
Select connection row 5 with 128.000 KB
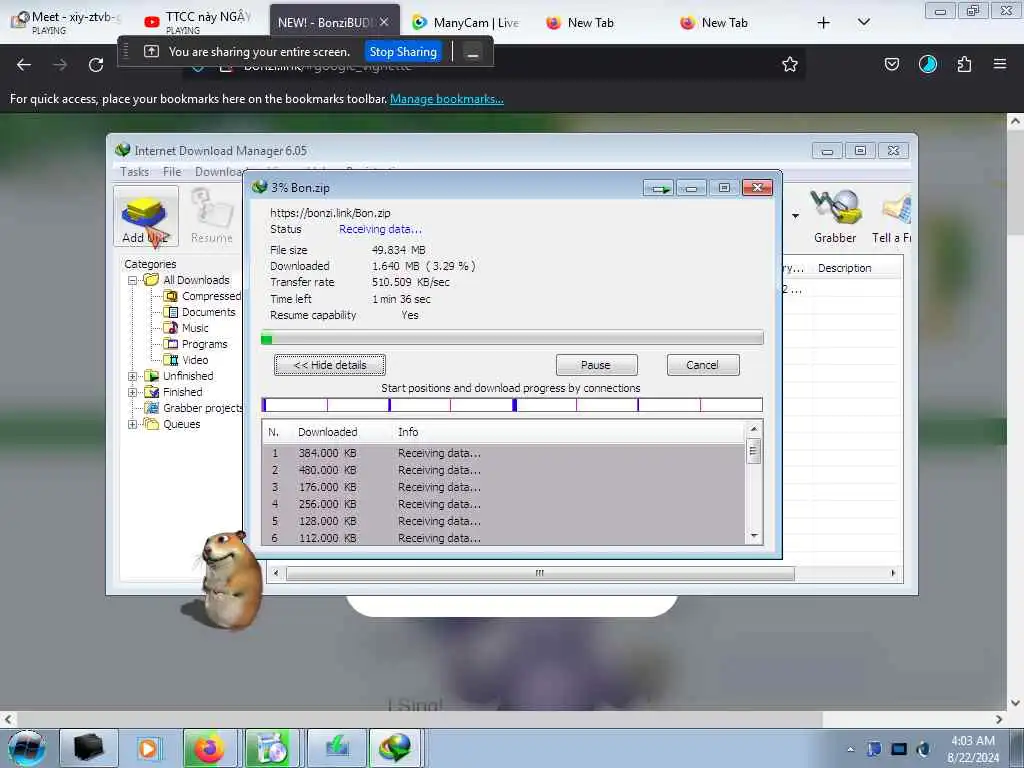pyautogui.click(x=503, y=521)
